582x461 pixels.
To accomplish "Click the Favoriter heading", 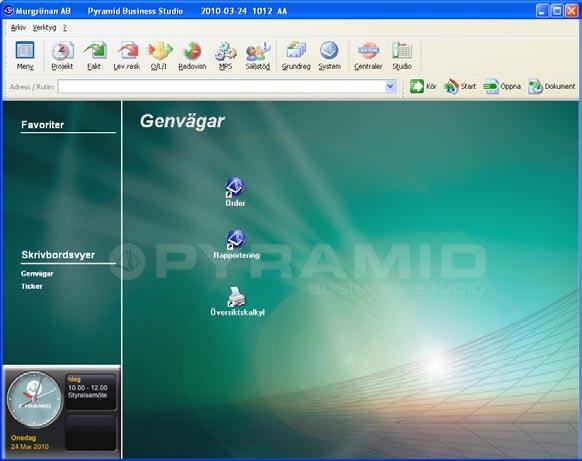I will 43,125.
